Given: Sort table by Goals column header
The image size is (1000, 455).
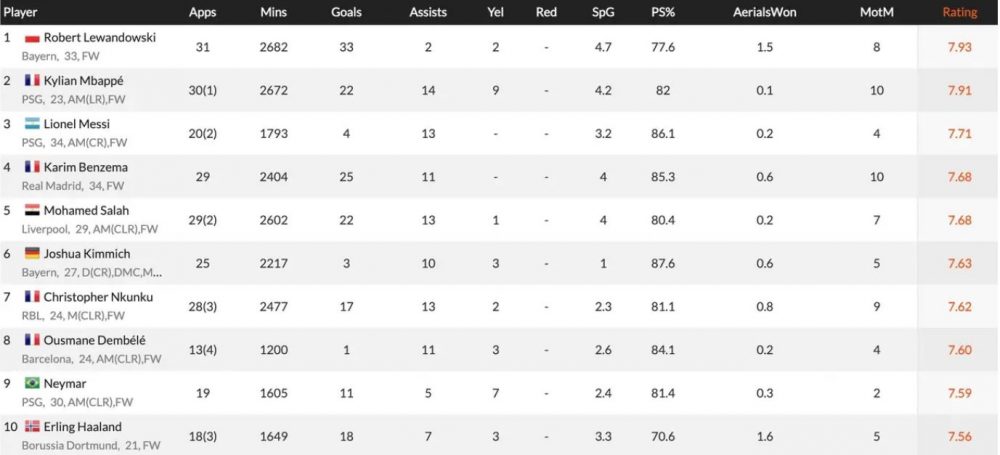Looking at the screenshot, I should point(346,12).
